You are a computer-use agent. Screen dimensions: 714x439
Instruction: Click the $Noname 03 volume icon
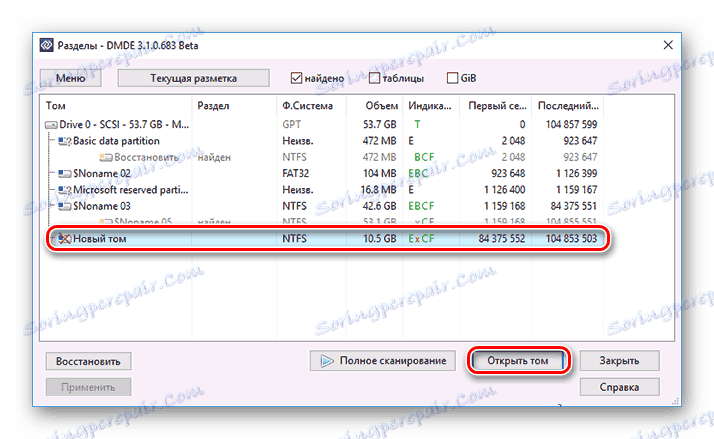coord(64,206)
